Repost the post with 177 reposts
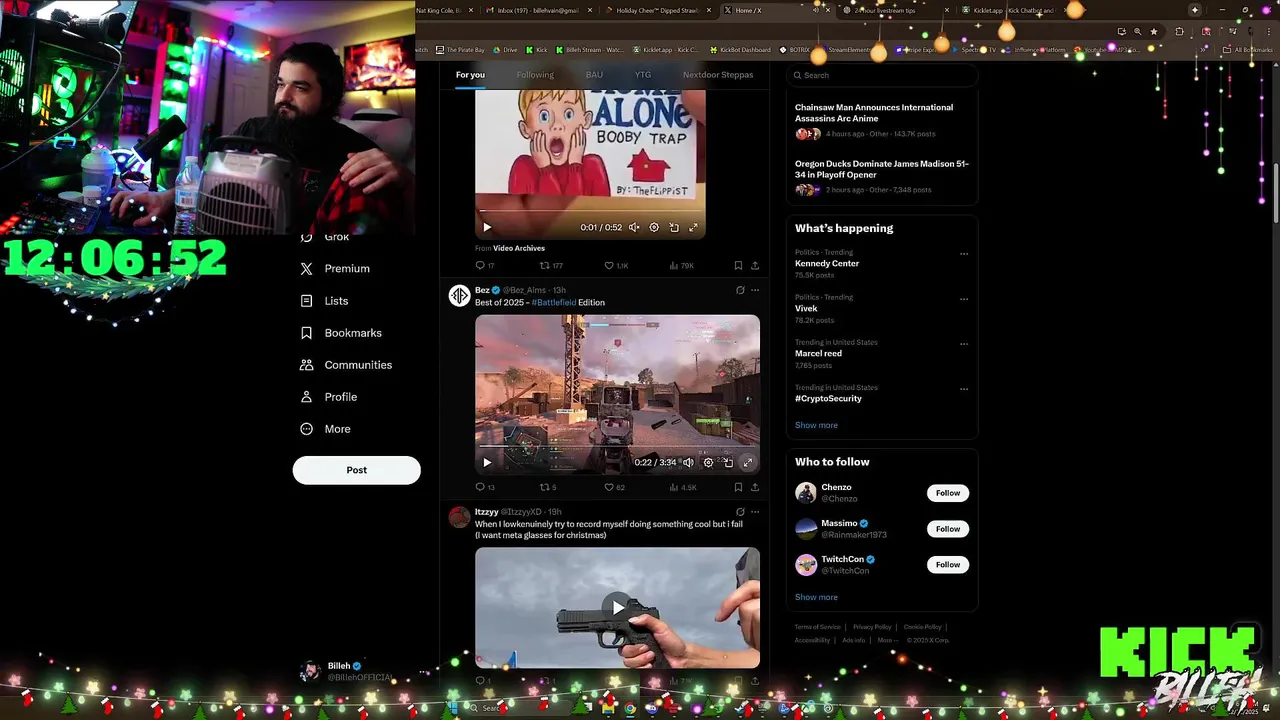This screenshot has width=1280, height=720. [x=551, y=266]
